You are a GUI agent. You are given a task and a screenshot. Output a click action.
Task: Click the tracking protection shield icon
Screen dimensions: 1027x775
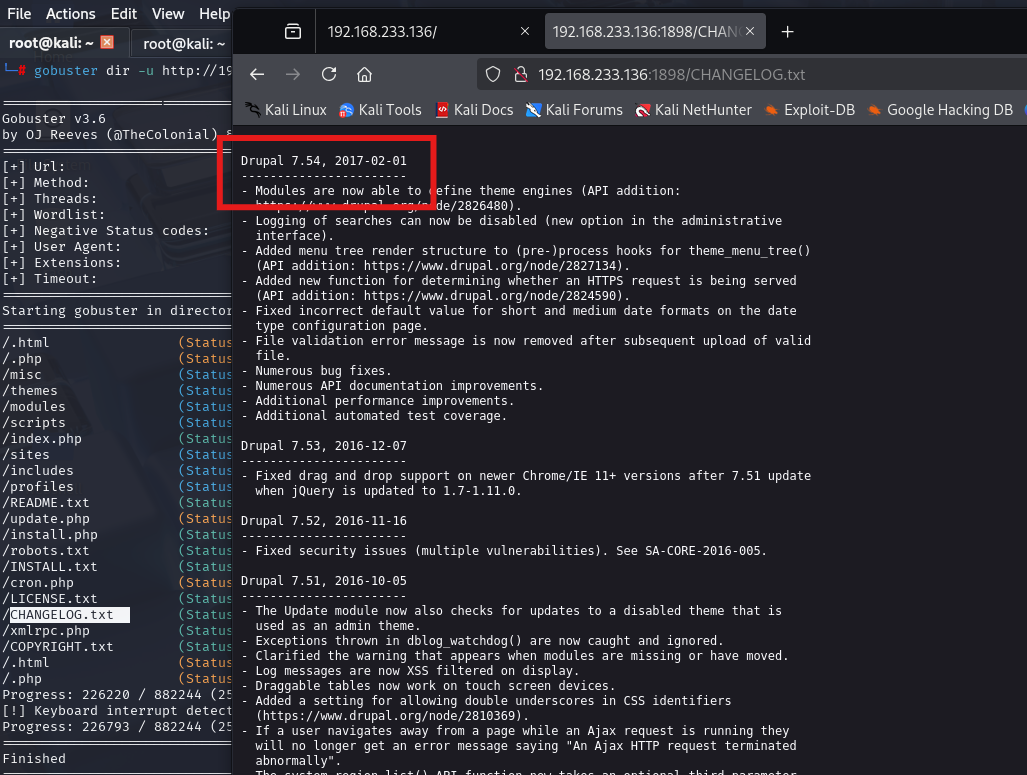coord(493,75)
